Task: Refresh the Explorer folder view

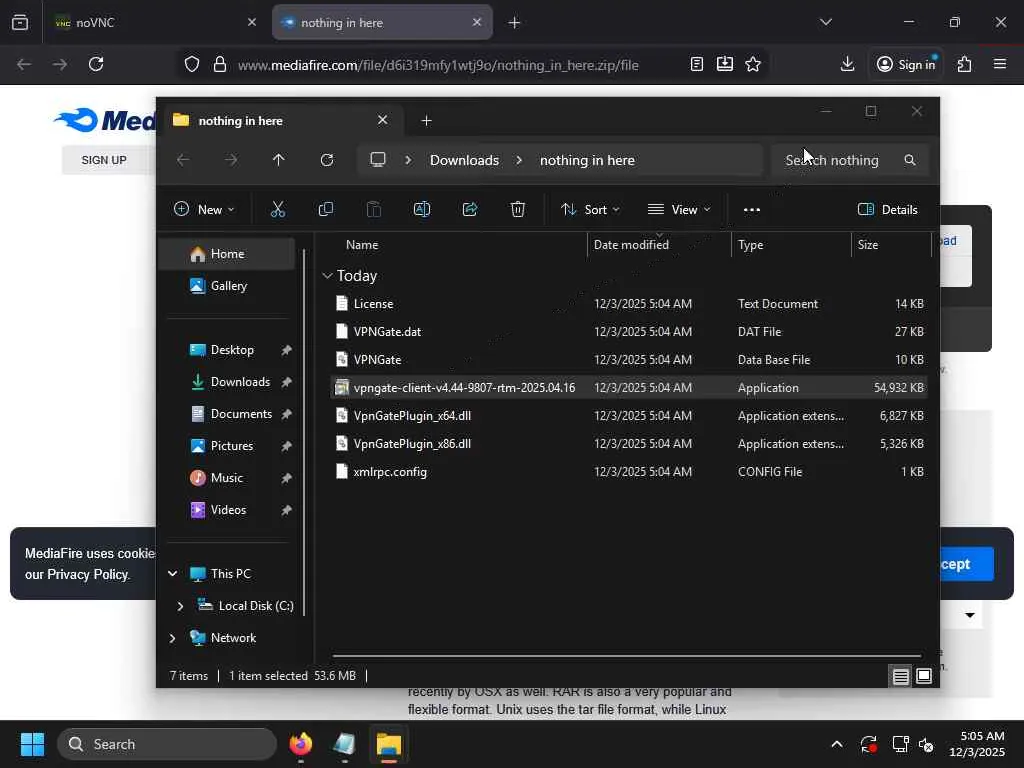Action: [x=327, y=160]
